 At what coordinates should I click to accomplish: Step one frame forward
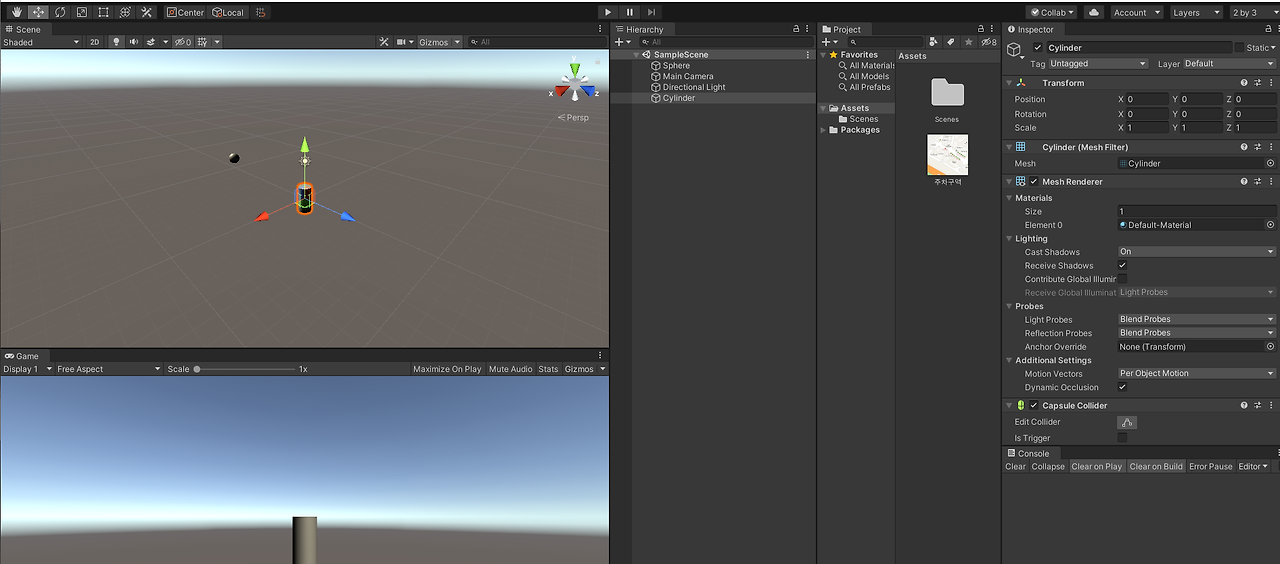pyautogui.click(x=651, y=12)
